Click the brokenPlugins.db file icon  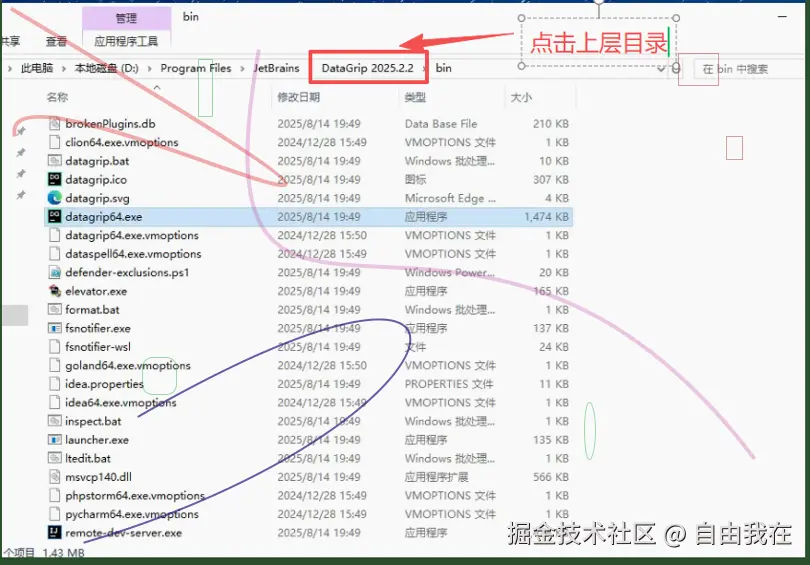pos(54,123)
